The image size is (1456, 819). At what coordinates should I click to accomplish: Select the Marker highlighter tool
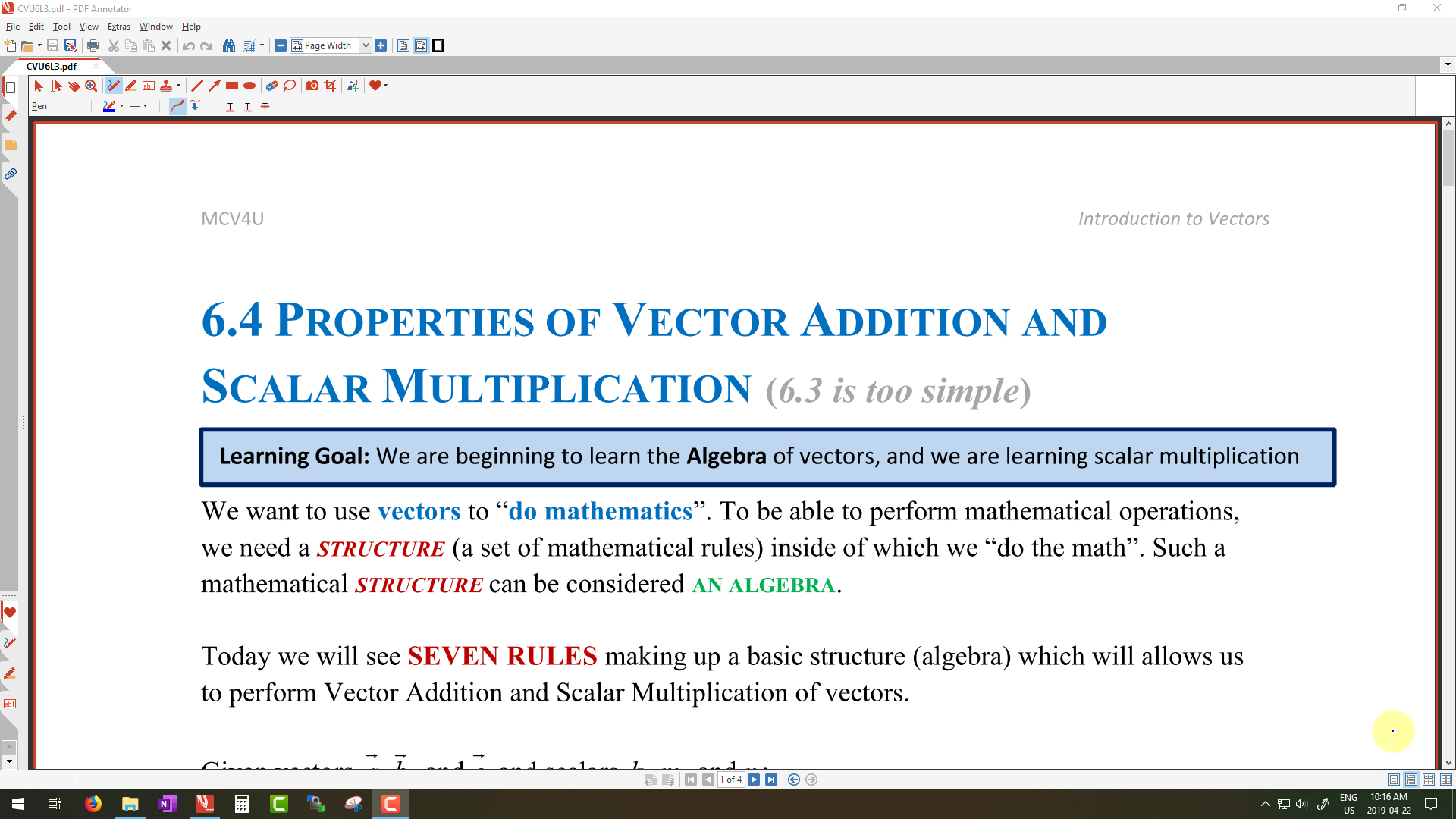(131, 86)
